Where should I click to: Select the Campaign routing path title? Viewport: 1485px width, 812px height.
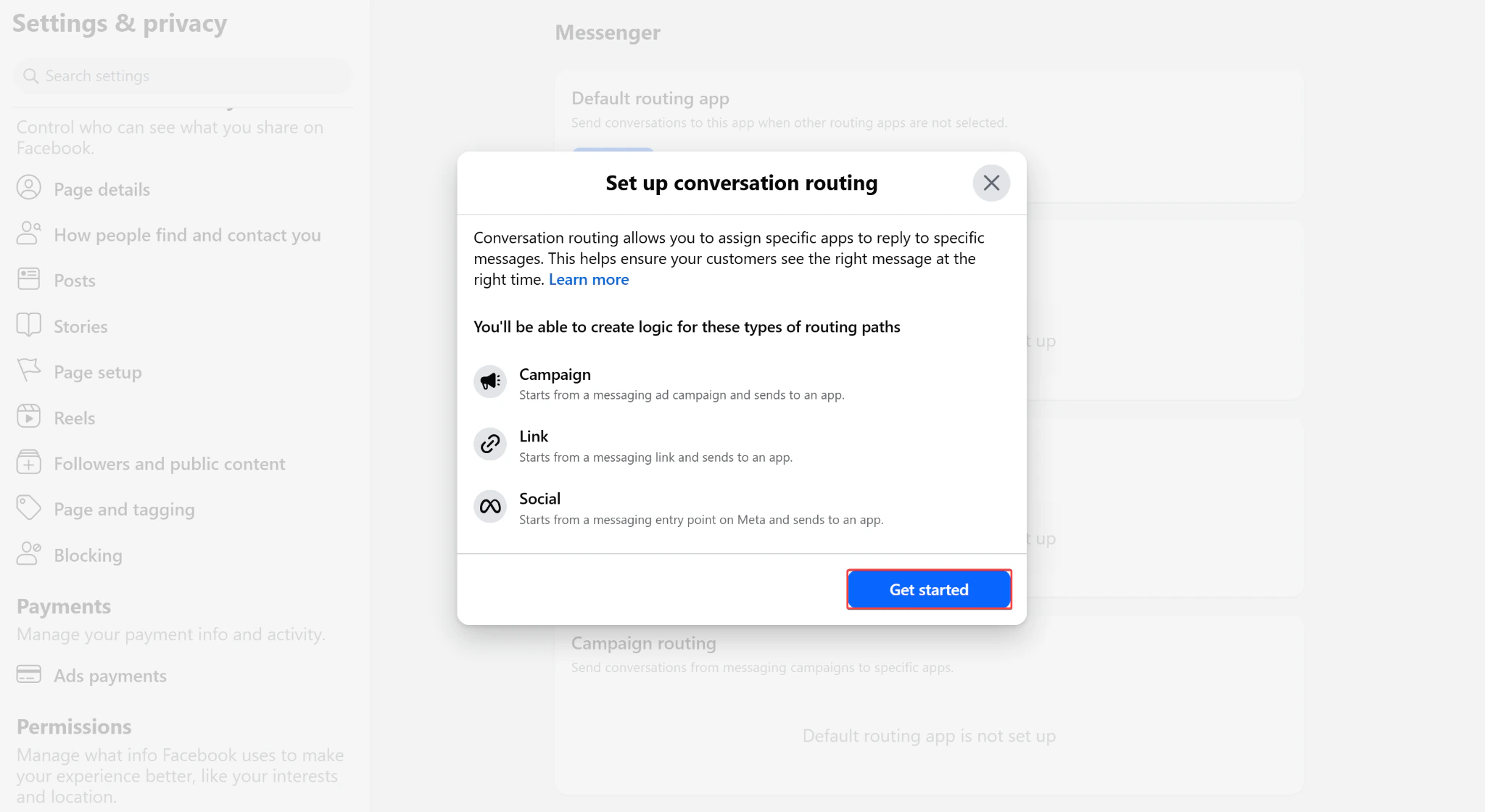555,374
